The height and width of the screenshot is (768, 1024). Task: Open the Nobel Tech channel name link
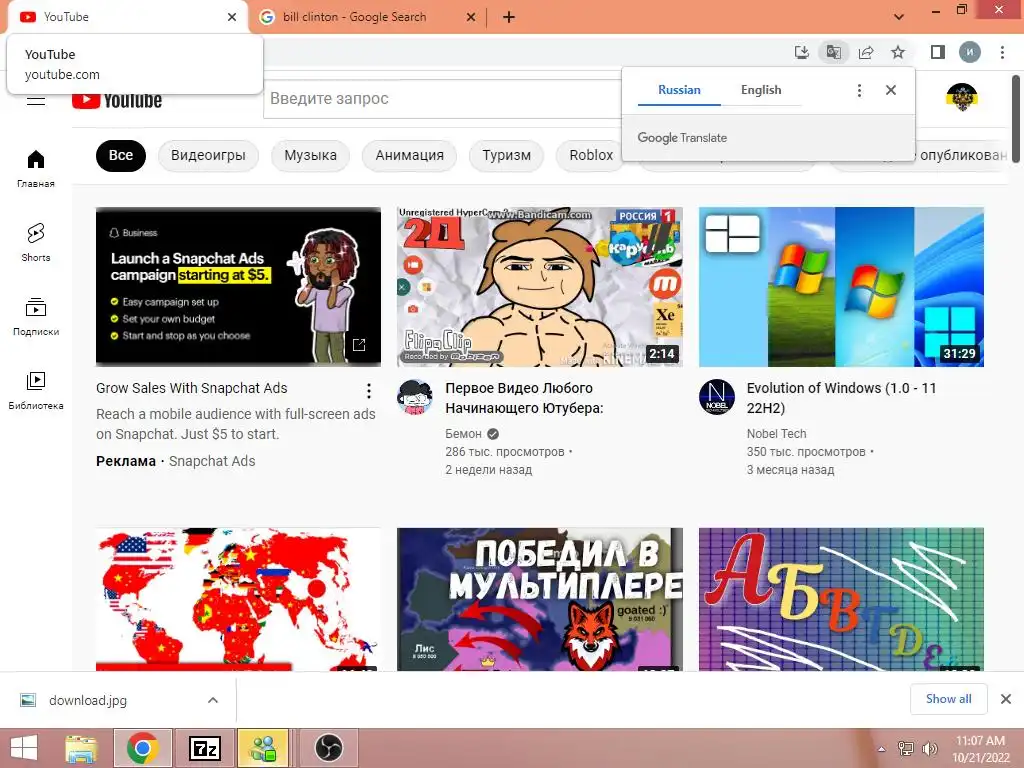tap(776, 434)
